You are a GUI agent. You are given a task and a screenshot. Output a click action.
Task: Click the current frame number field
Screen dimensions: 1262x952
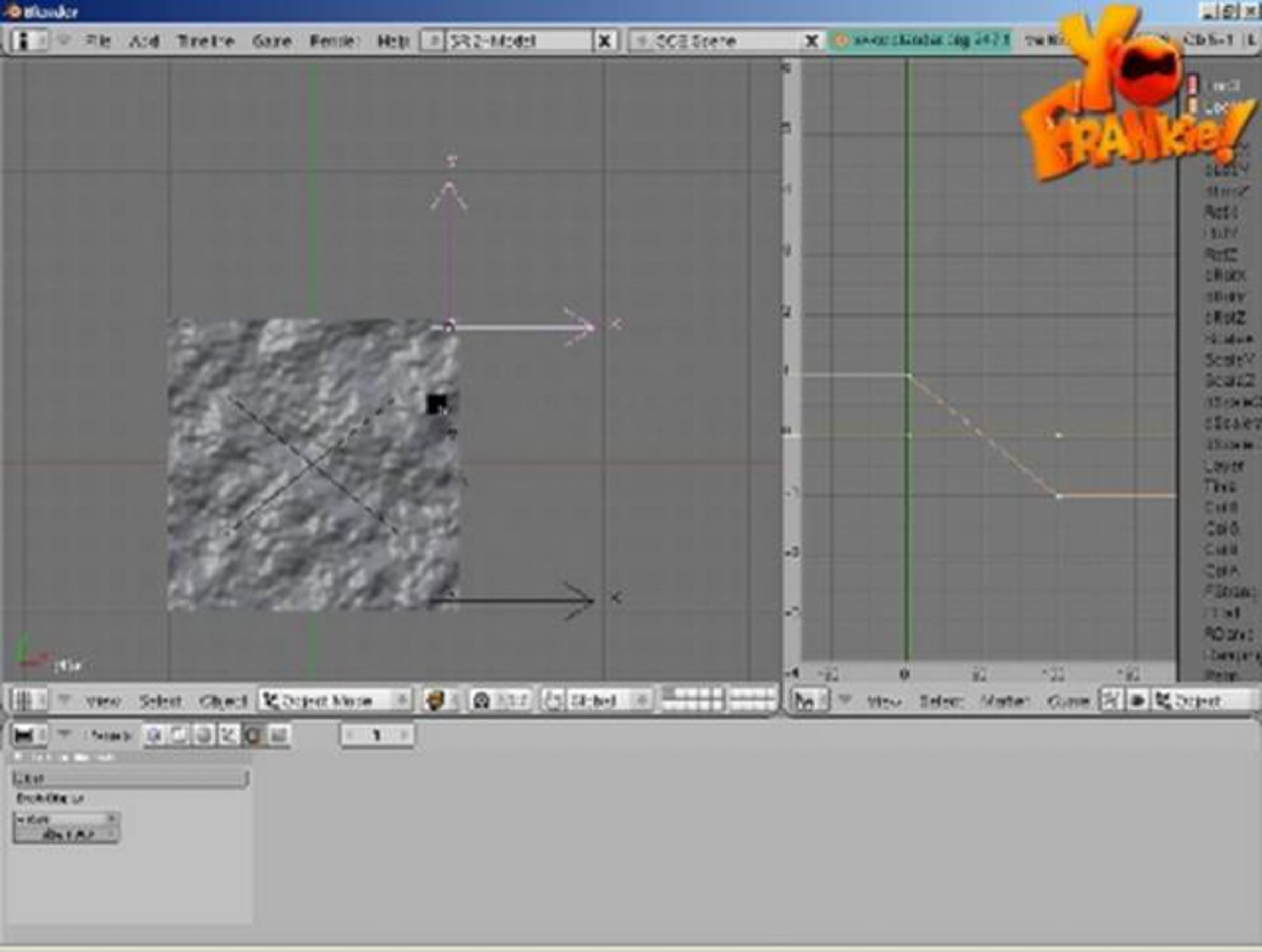tap(377, 735)
